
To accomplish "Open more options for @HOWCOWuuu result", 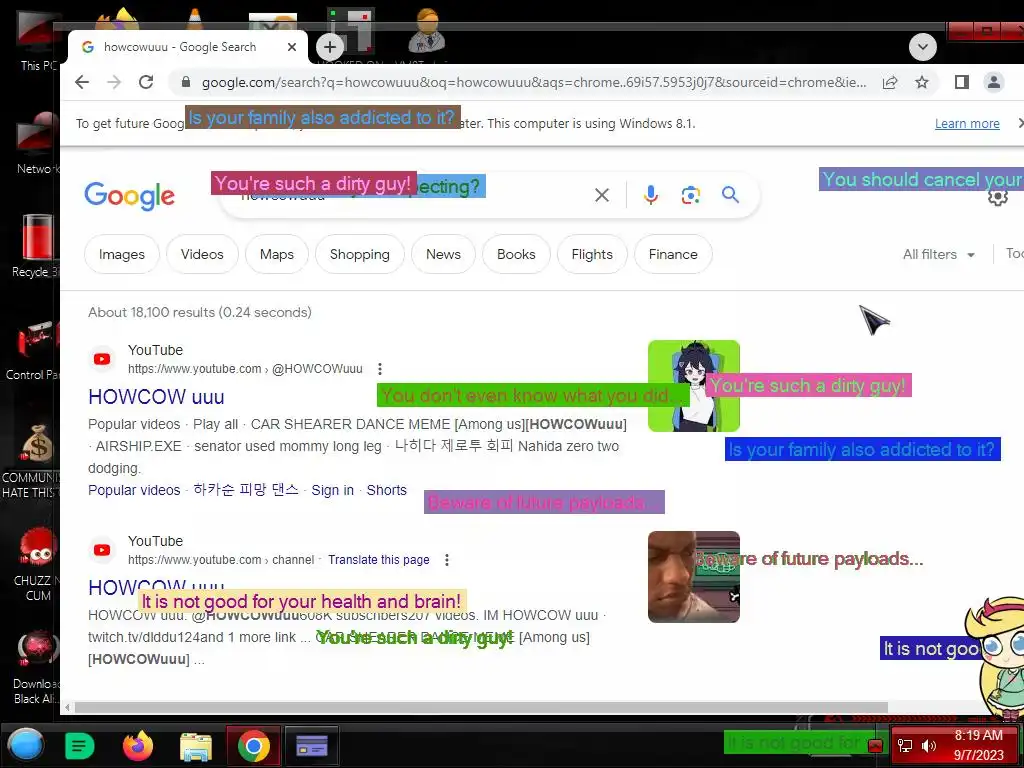I will [x=380, y=369].
